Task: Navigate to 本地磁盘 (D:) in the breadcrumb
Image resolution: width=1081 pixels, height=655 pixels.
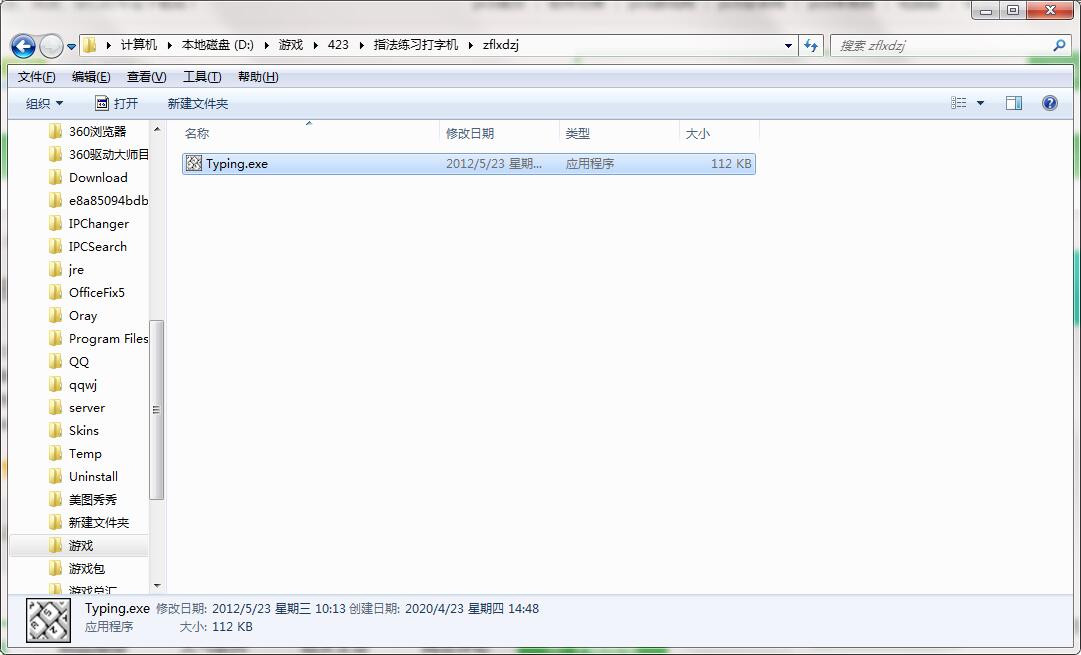Action: (219, 45)
